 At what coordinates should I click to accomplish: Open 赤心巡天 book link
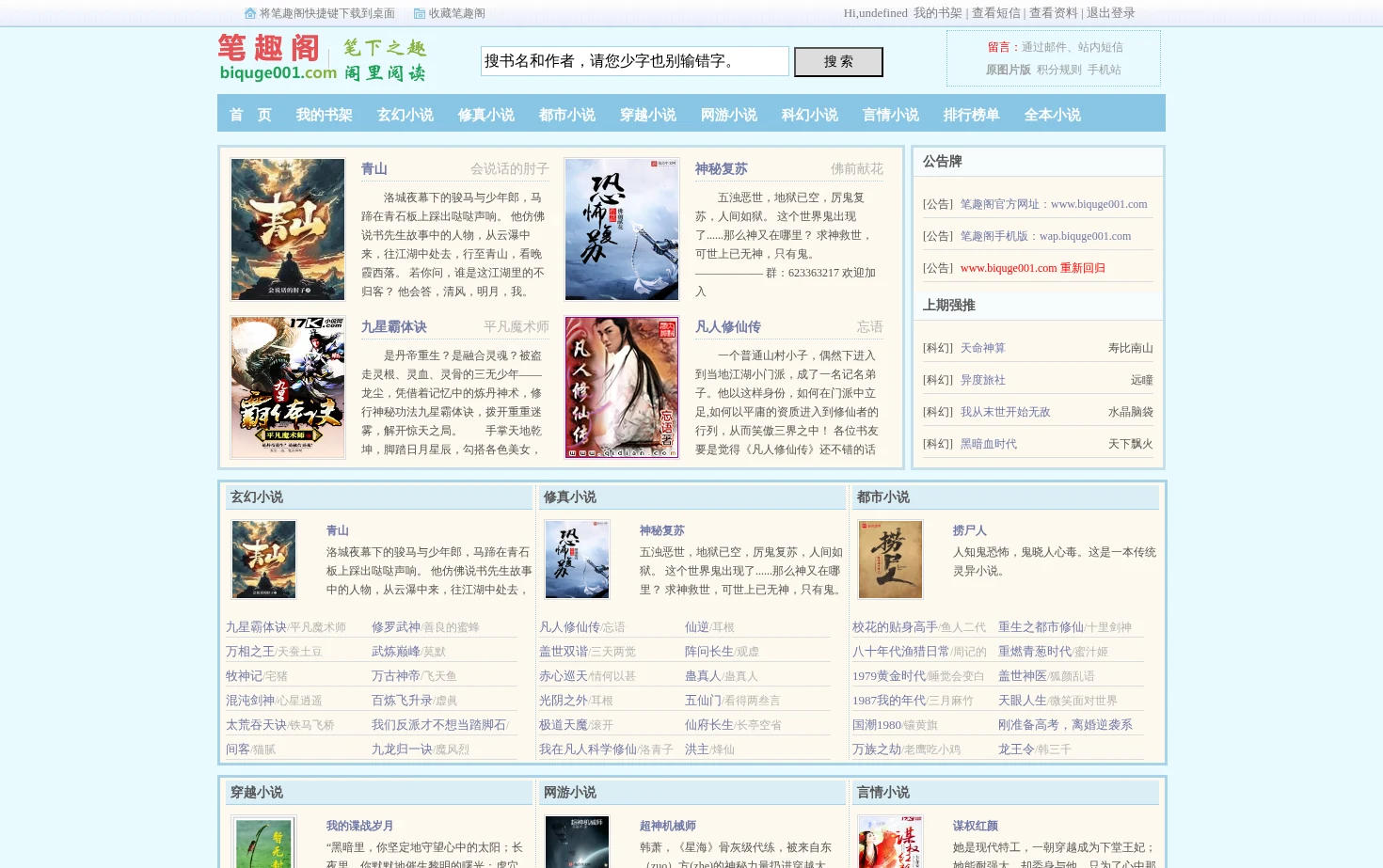pos(564,676)
